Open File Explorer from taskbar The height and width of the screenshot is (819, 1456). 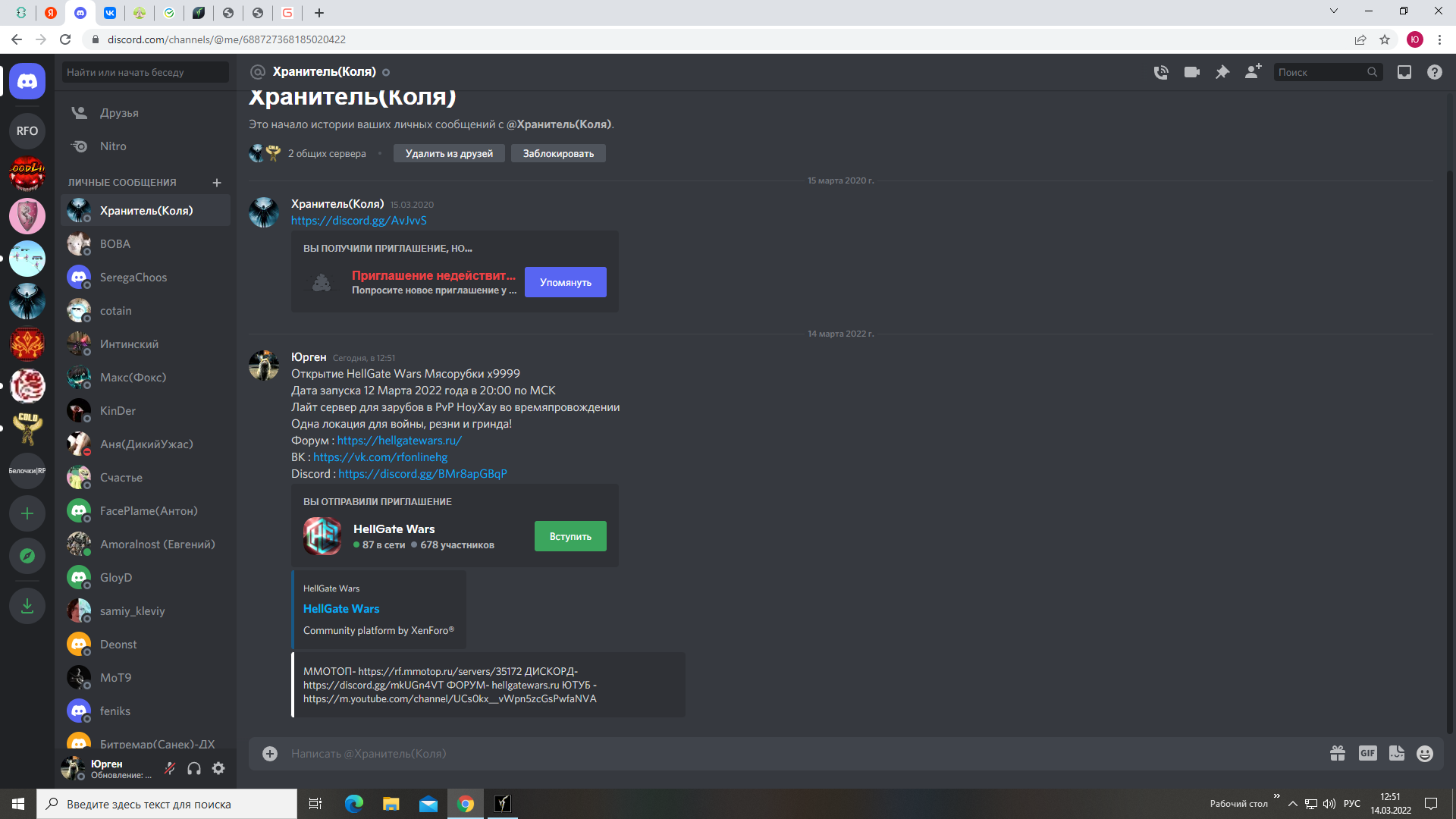[391, 804]
